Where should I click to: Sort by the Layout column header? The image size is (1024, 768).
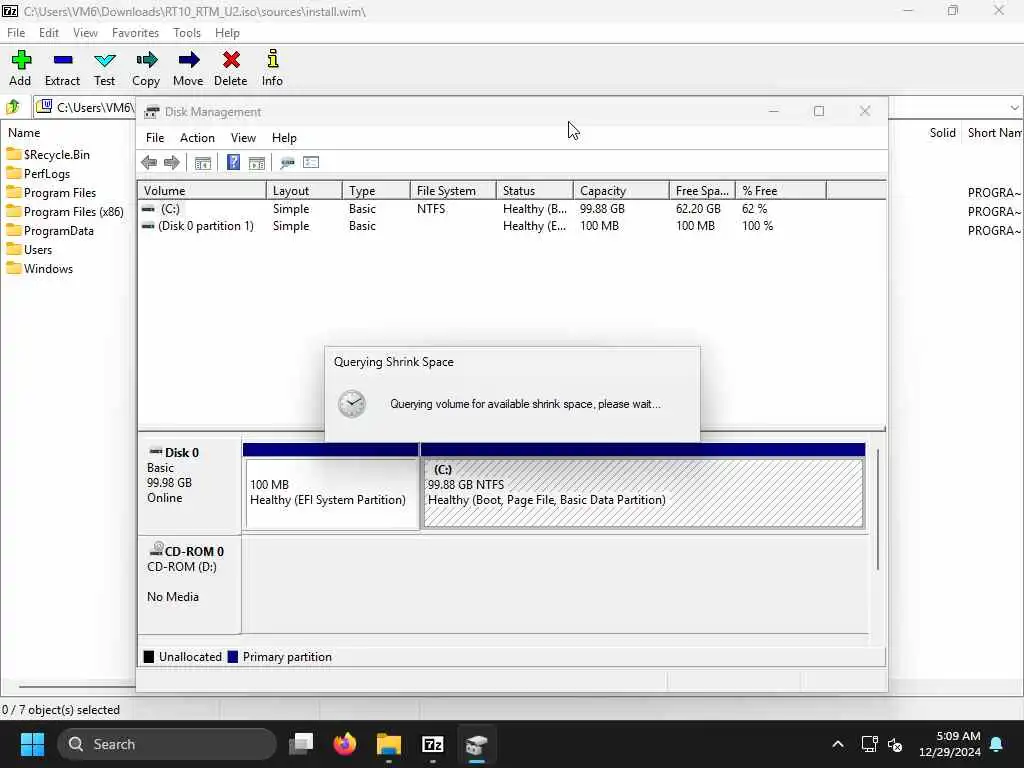304,191
